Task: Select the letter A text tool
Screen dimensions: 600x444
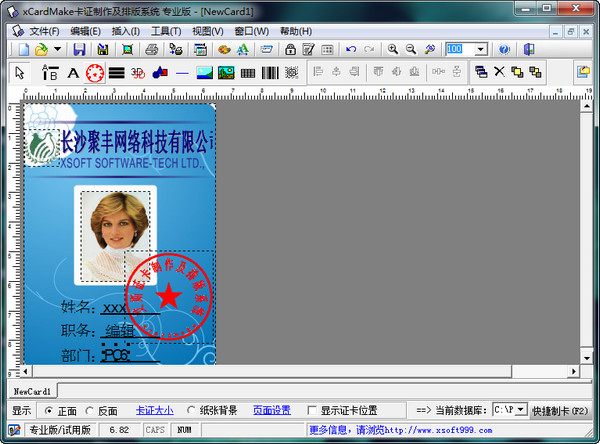Action: coord(73,73)
